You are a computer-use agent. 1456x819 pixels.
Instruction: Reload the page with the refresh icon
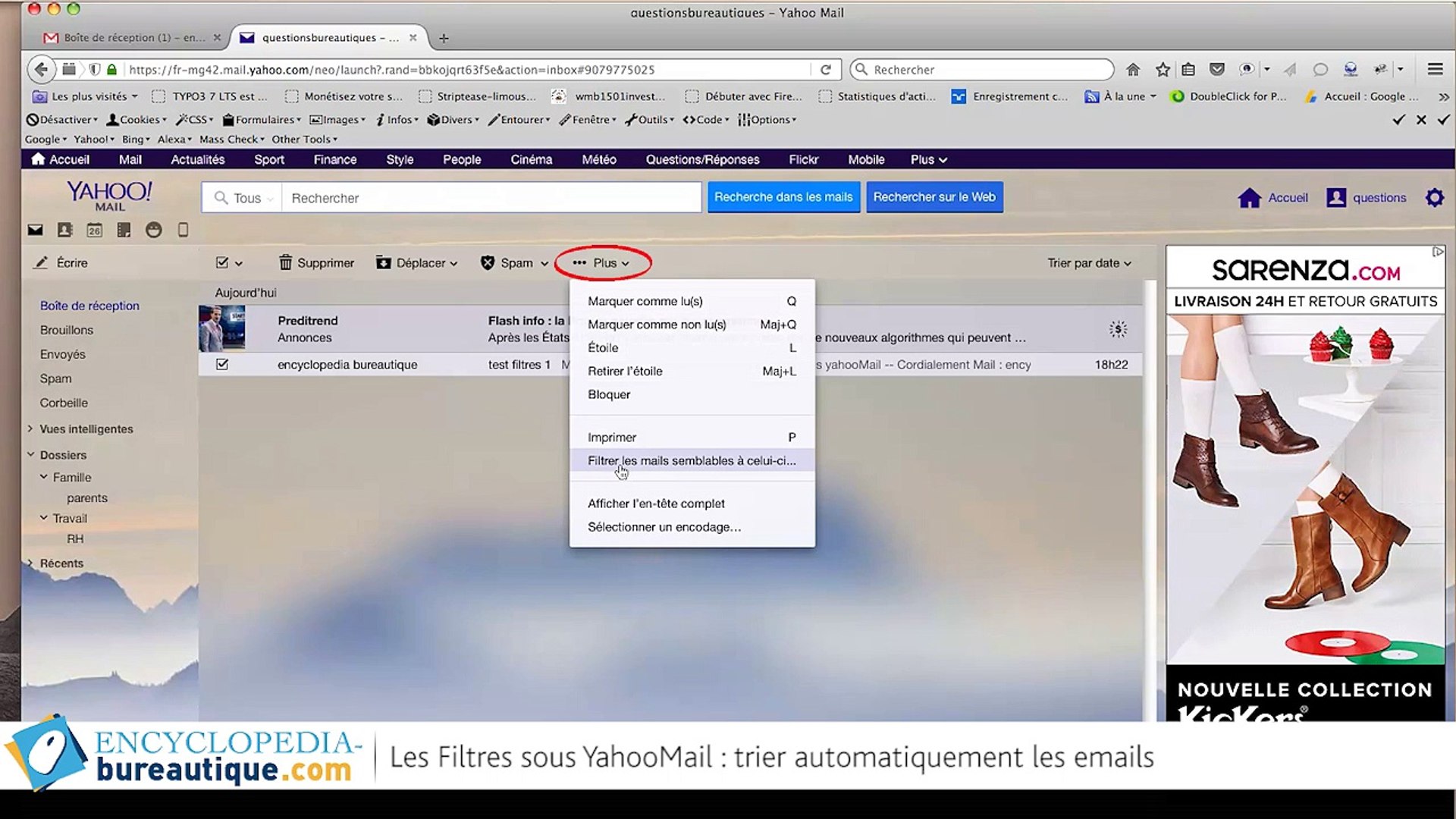826,70
